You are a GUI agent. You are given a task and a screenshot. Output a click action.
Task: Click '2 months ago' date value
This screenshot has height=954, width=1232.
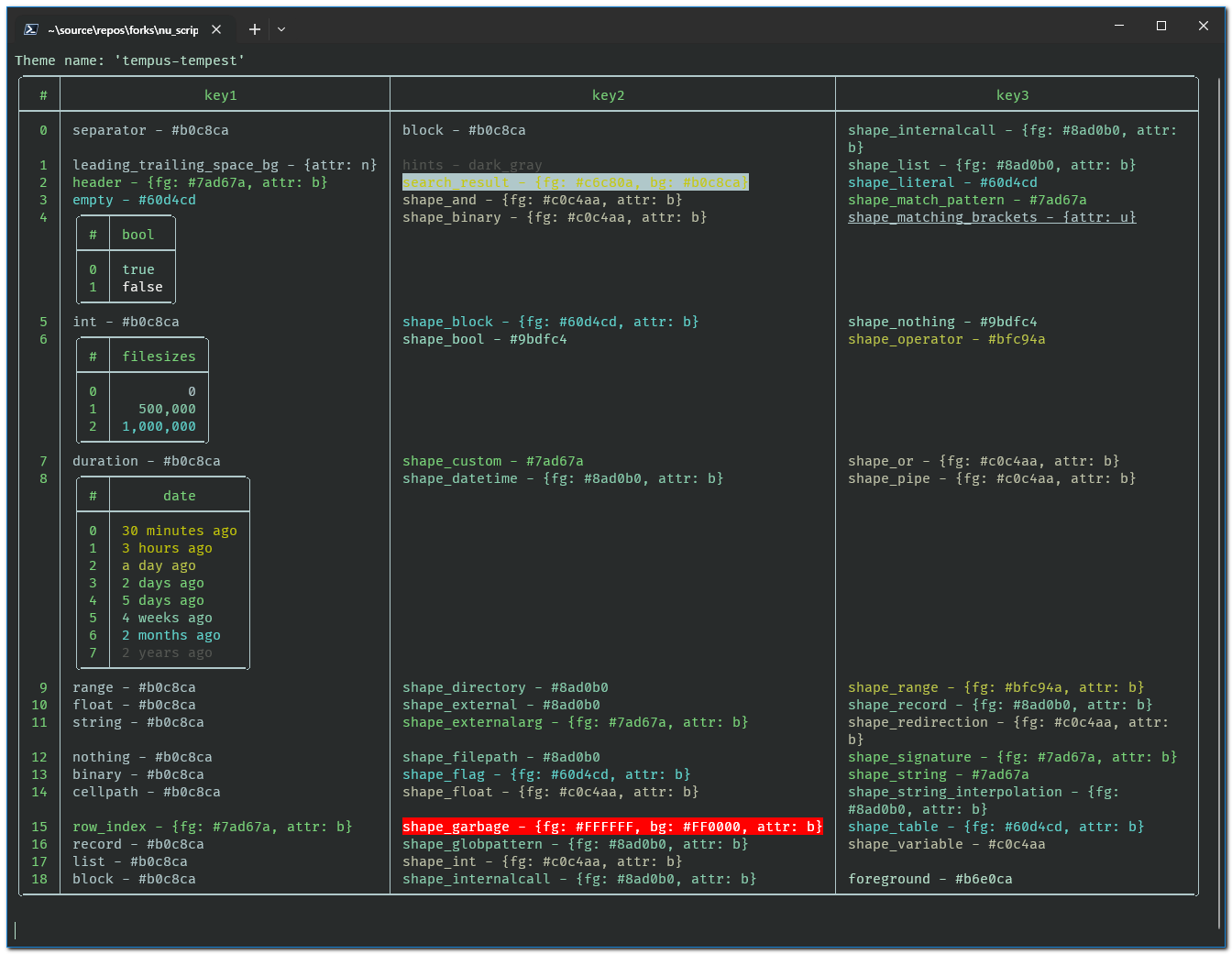171,635
